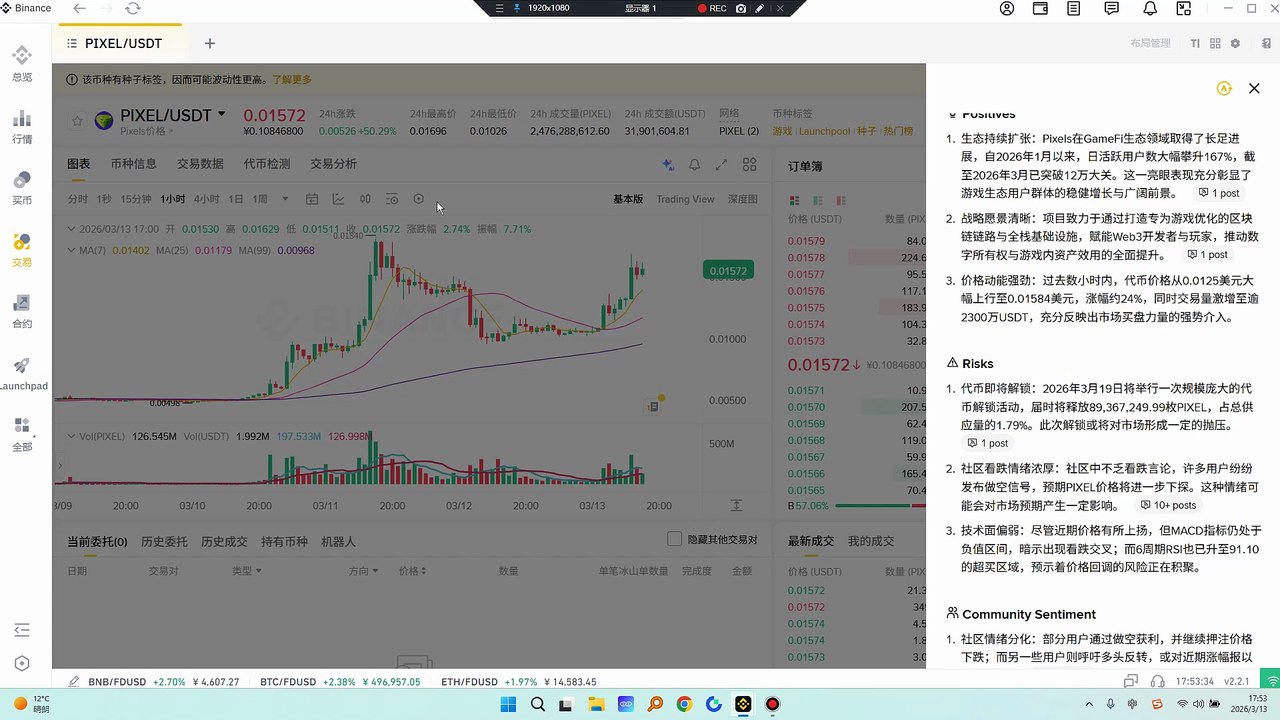Expand more time intervals dropdown arrow
The image size is (1280, 720).
click(x=285, y=199)
